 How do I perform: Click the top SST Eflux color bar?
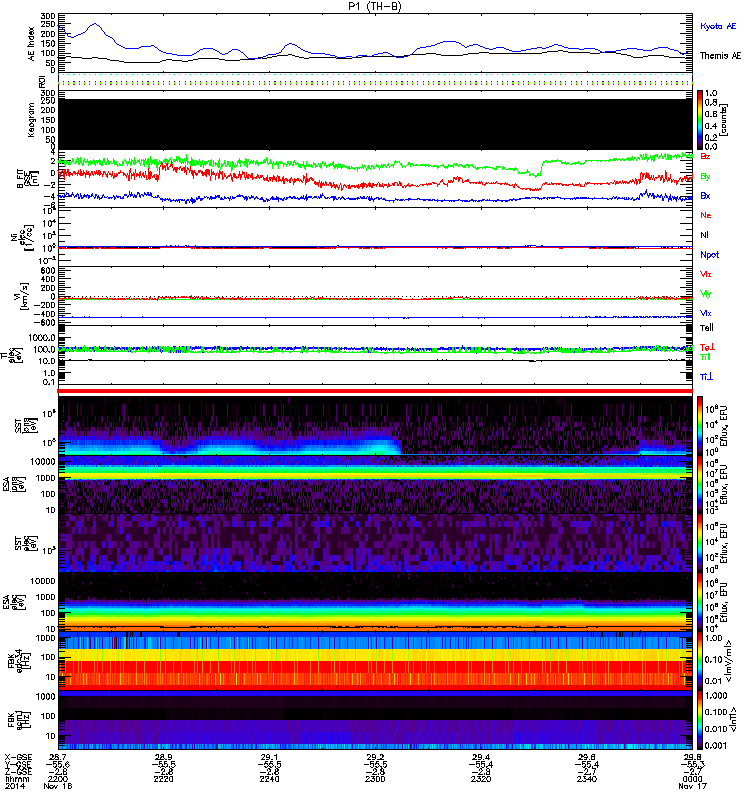(700, 426)
